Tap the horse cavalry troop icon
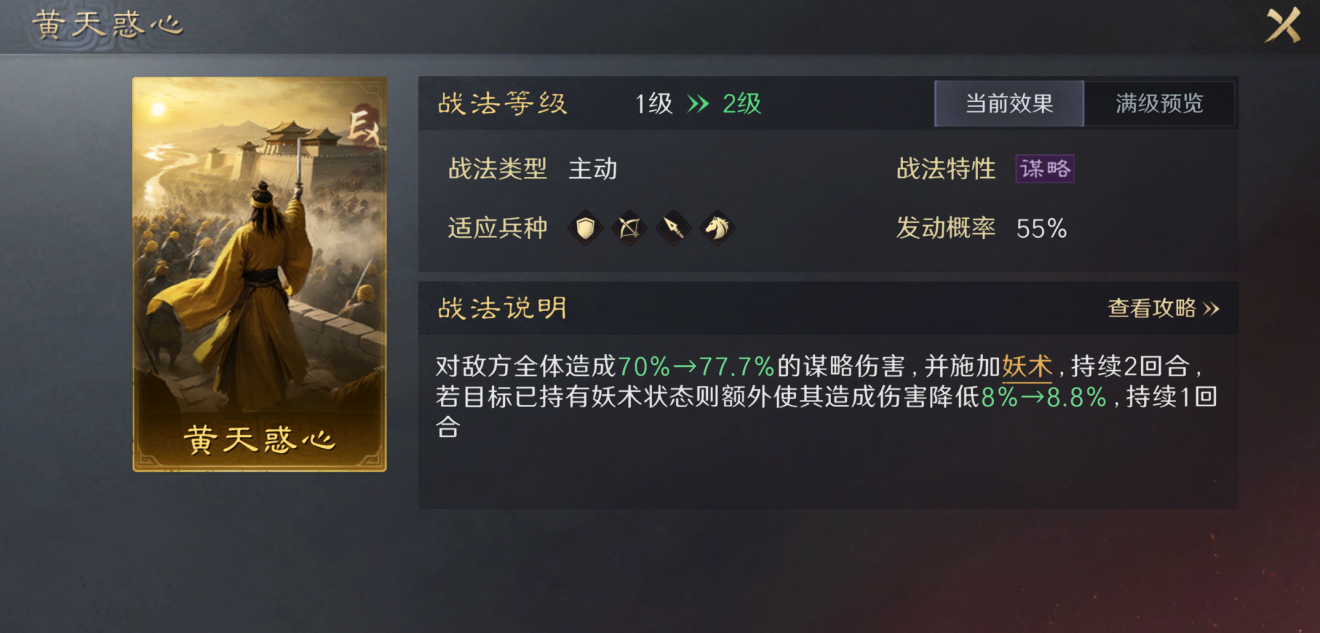Screen dimensions: 1320x633 (716, 229)
